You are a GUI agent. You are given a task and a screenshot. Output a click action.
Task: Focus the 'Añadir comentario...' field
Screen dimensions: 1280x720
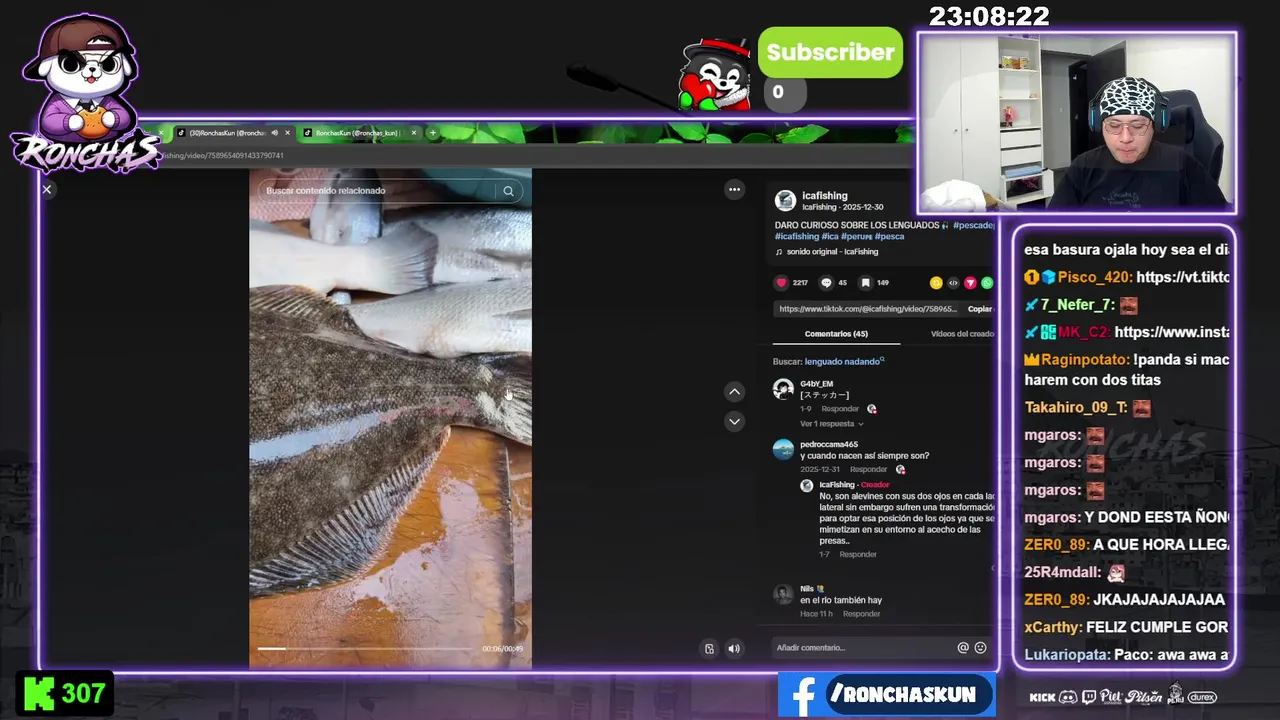tap(862, 648)
